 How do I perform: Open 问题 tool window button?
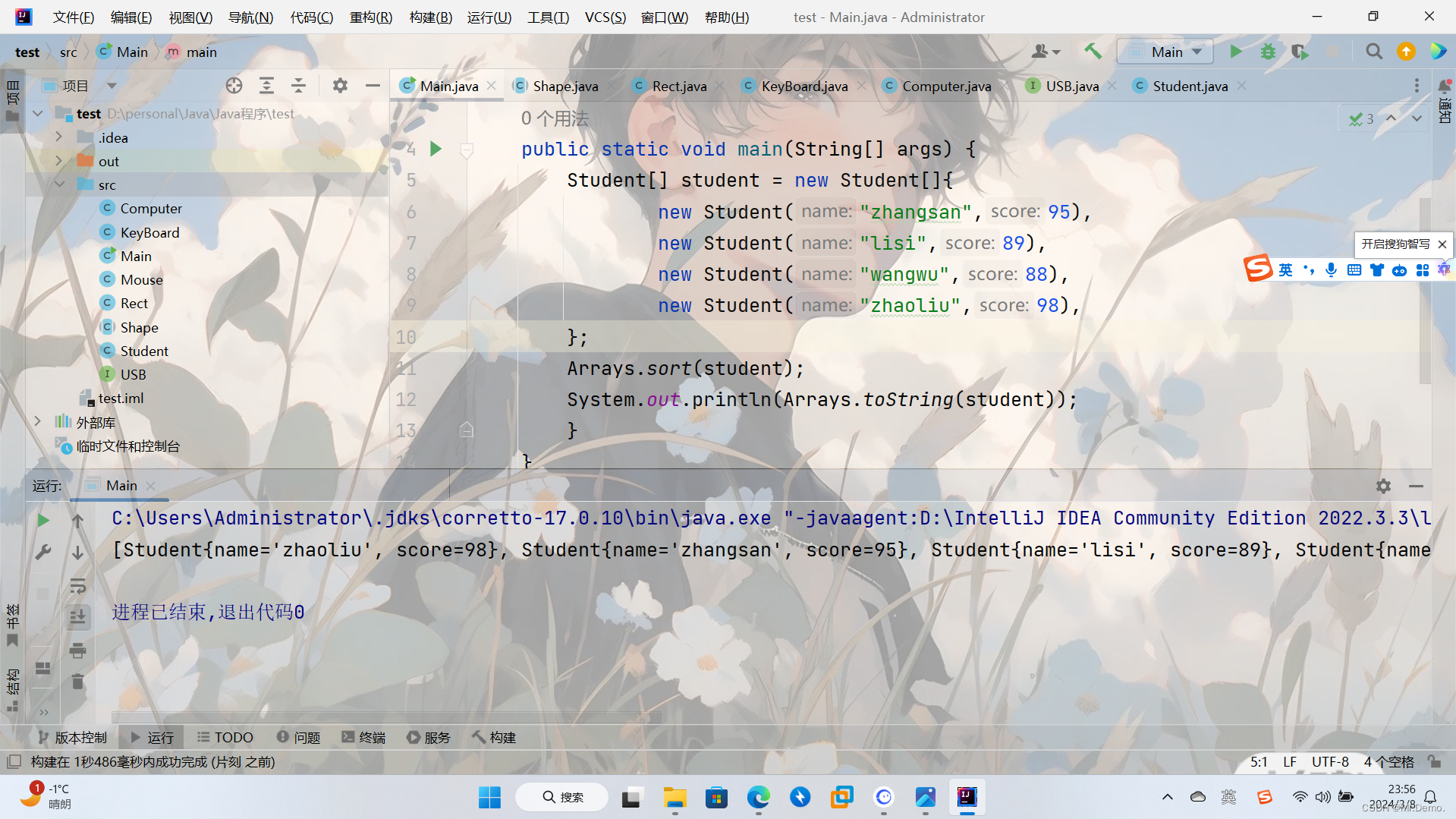coord(299,737)
